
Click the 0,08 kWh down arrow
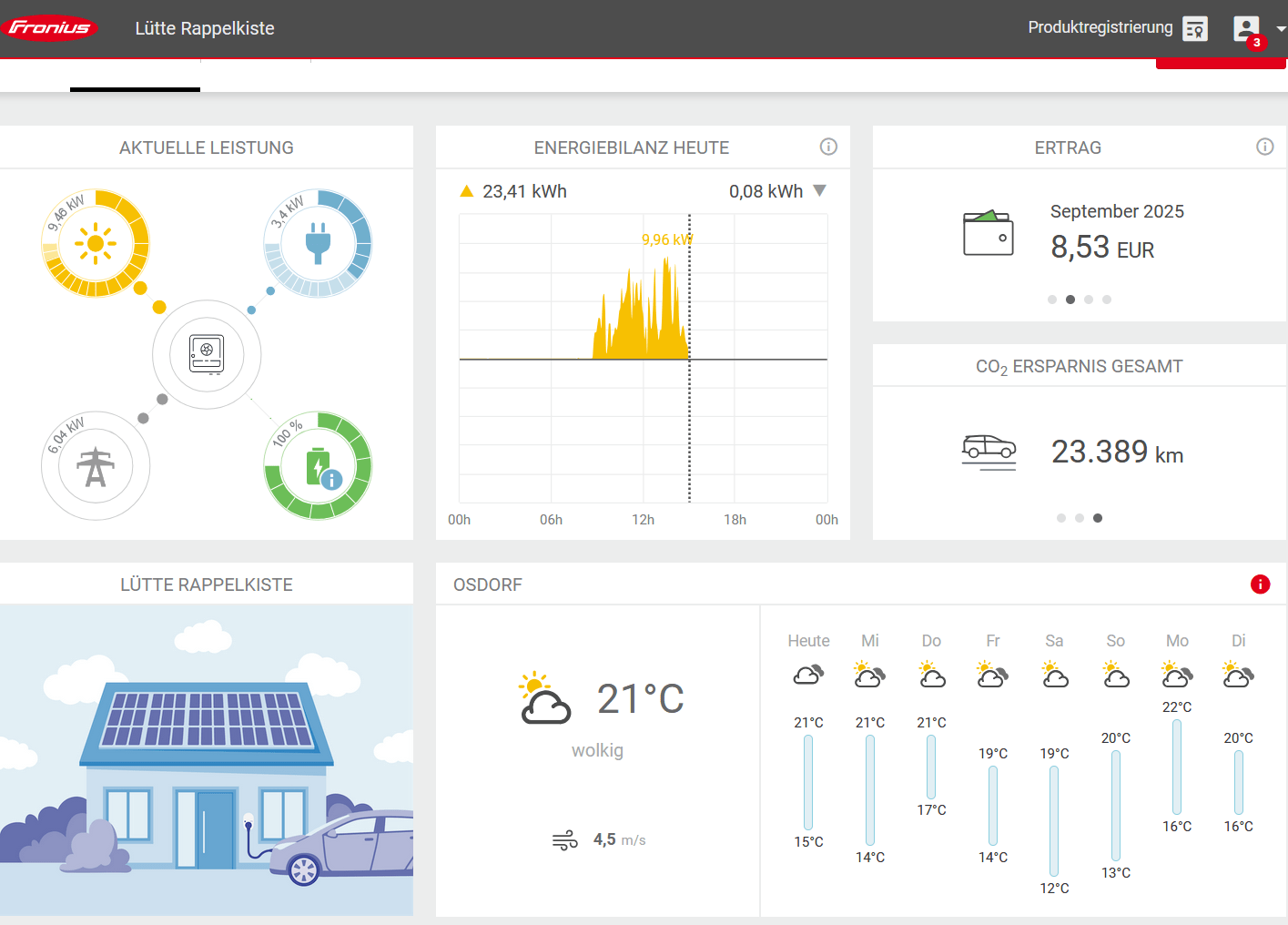(819, 191)
